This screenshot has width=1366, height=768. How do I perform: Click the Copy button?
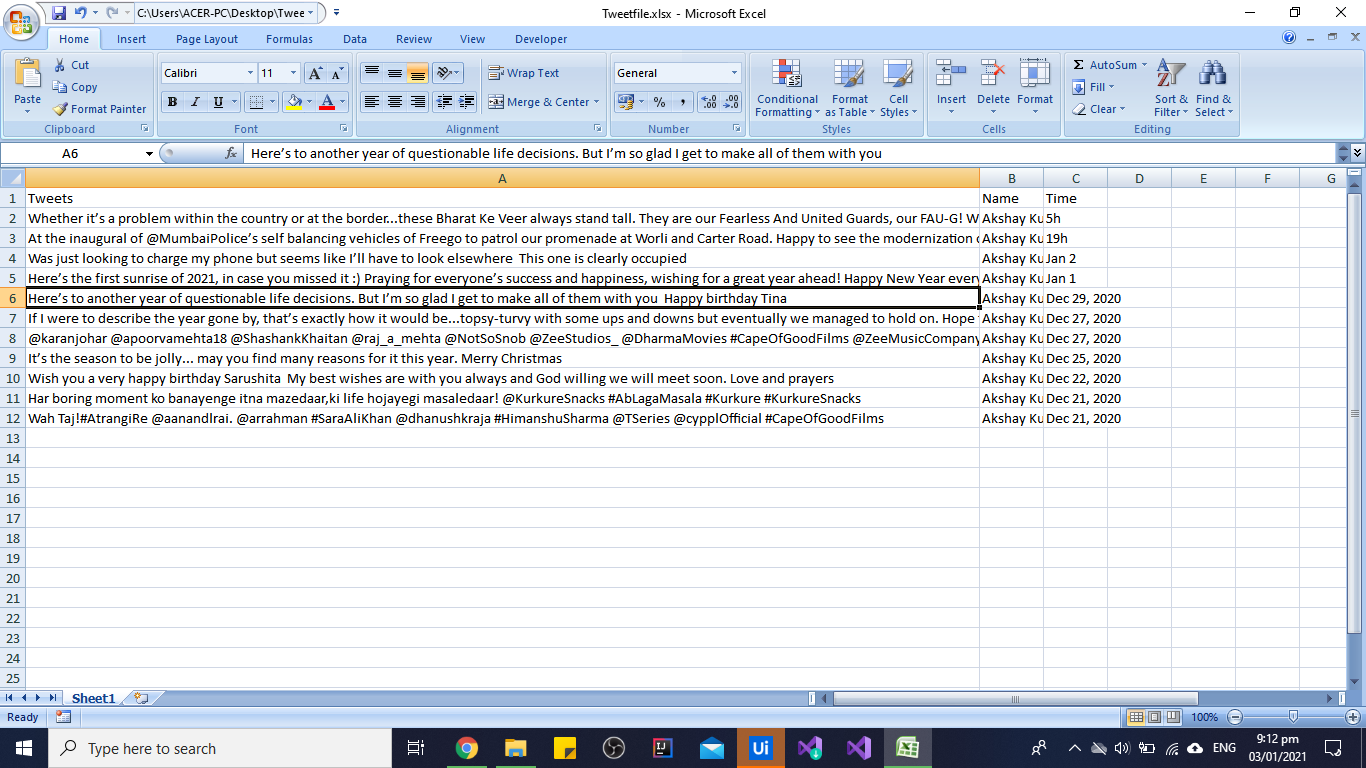tap(75, 87)
